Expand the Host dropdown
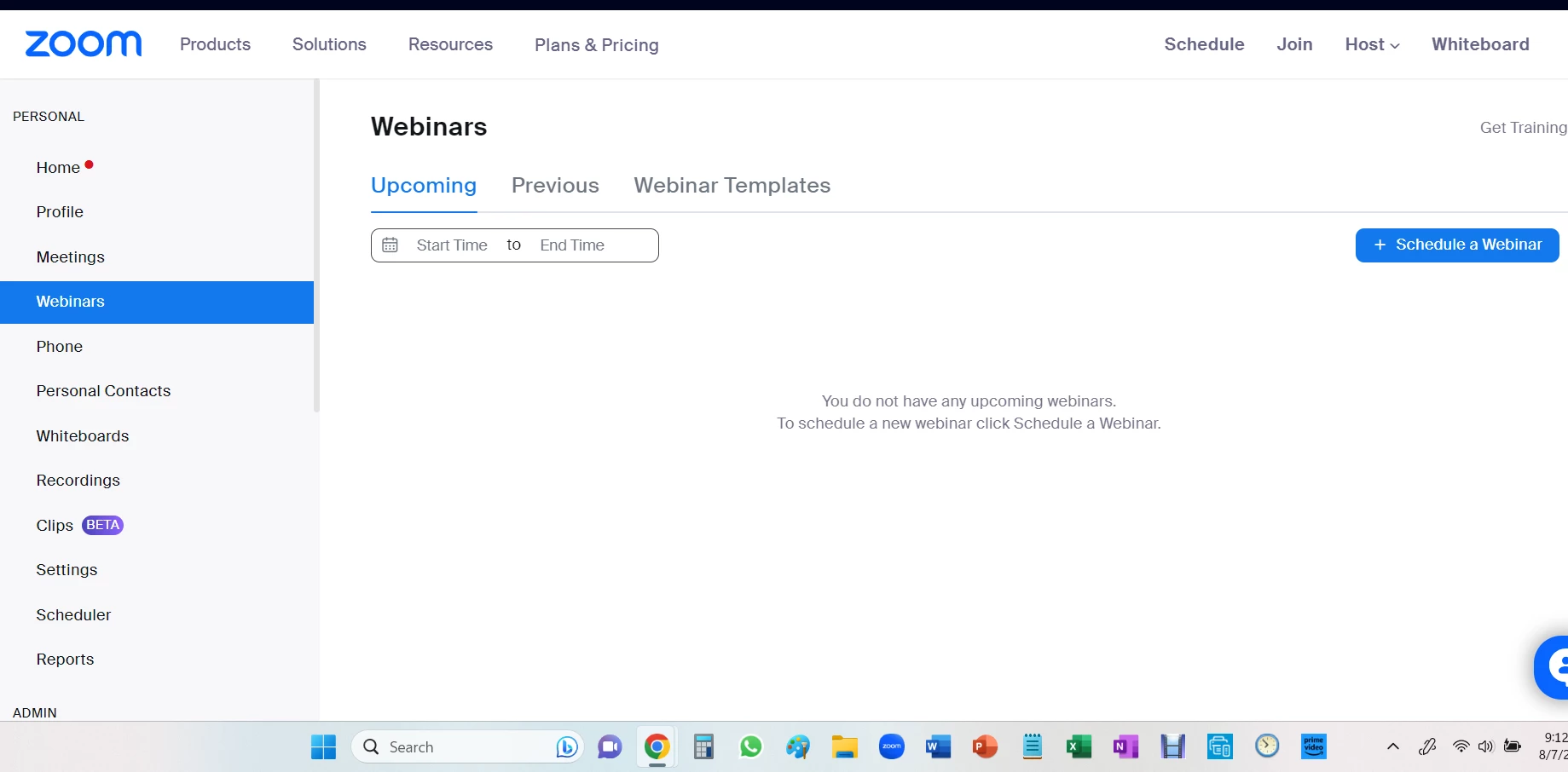 (1372, 44)
